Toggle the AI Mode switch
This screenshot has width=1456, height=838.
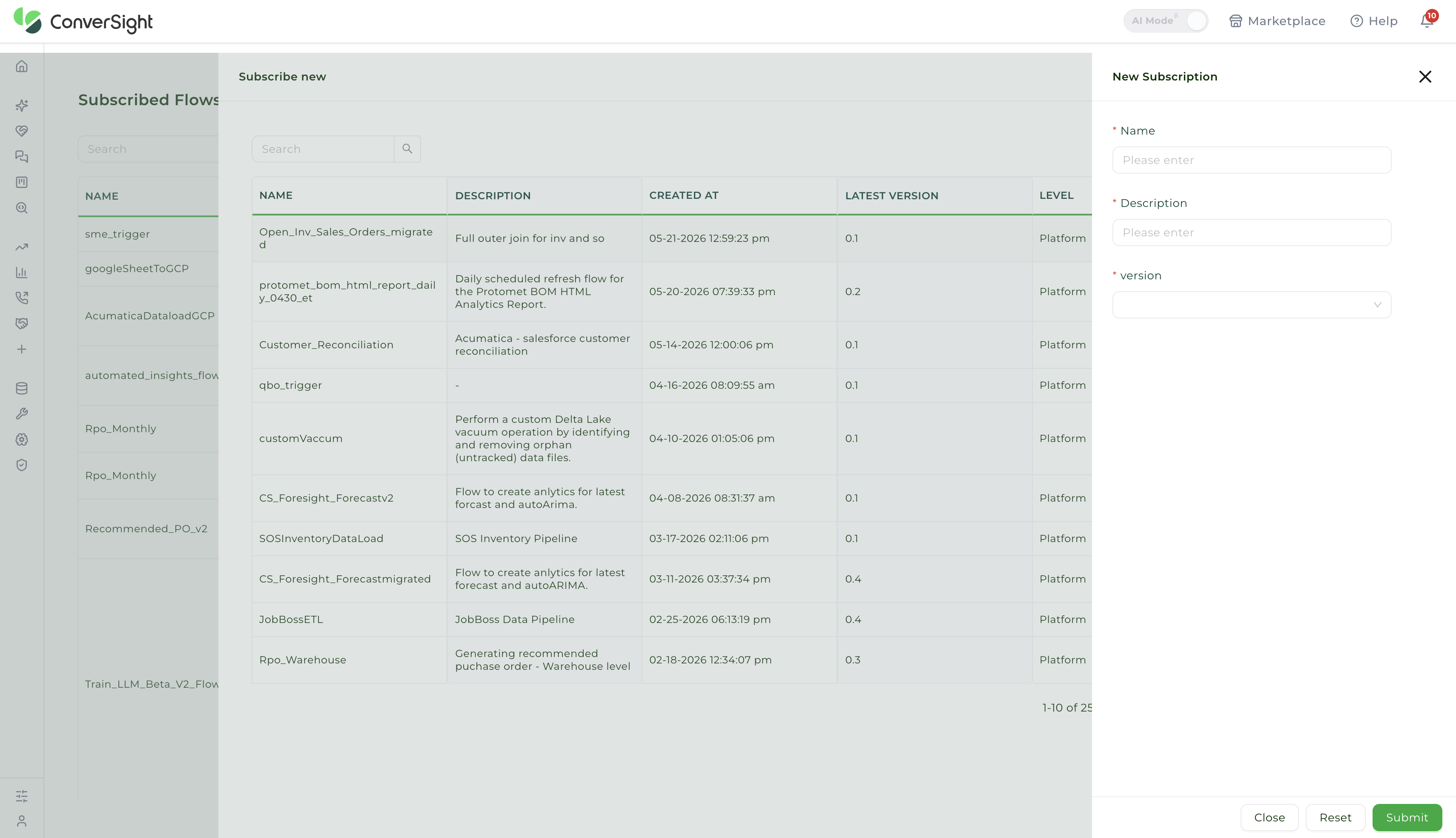1166,21
